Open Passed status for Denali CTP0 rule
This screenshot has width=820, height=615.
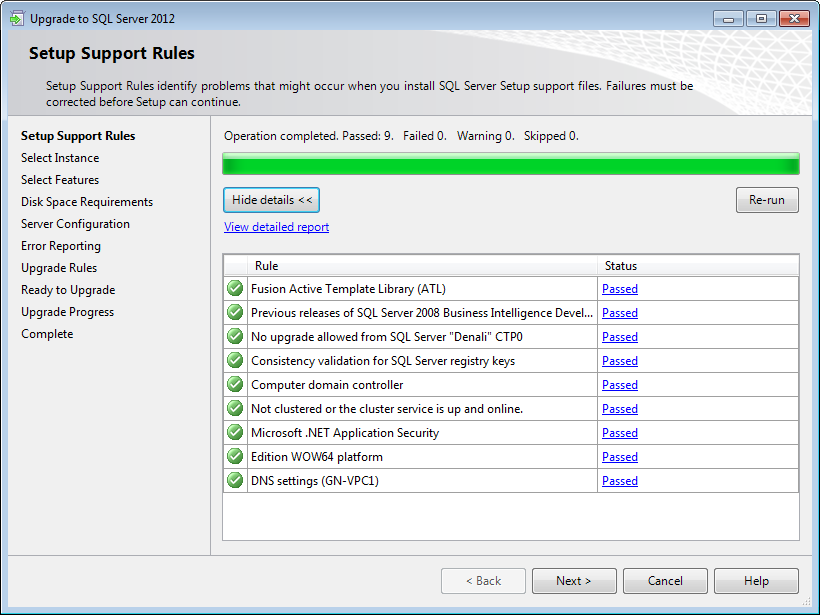coord(620,337)
